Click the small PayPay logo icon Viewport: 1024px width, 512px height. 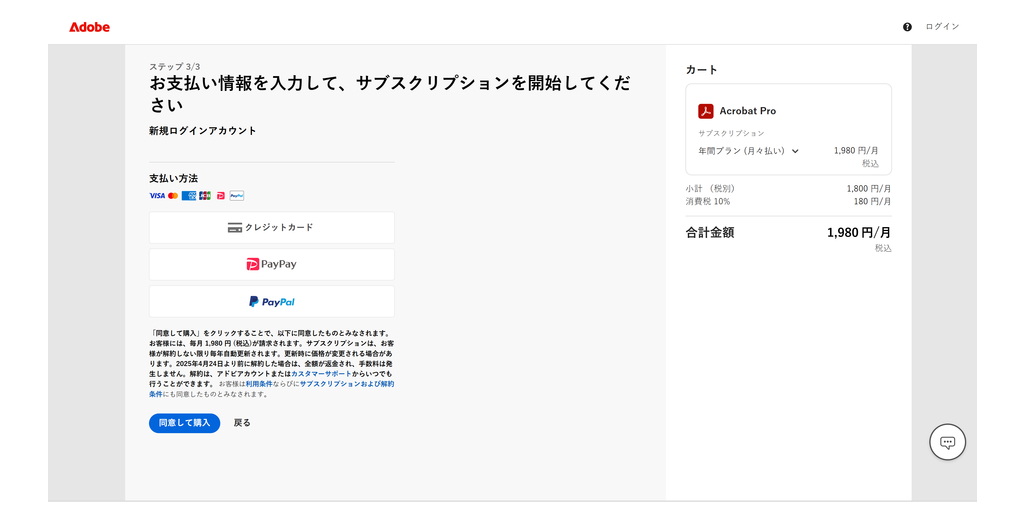(221, 196)
